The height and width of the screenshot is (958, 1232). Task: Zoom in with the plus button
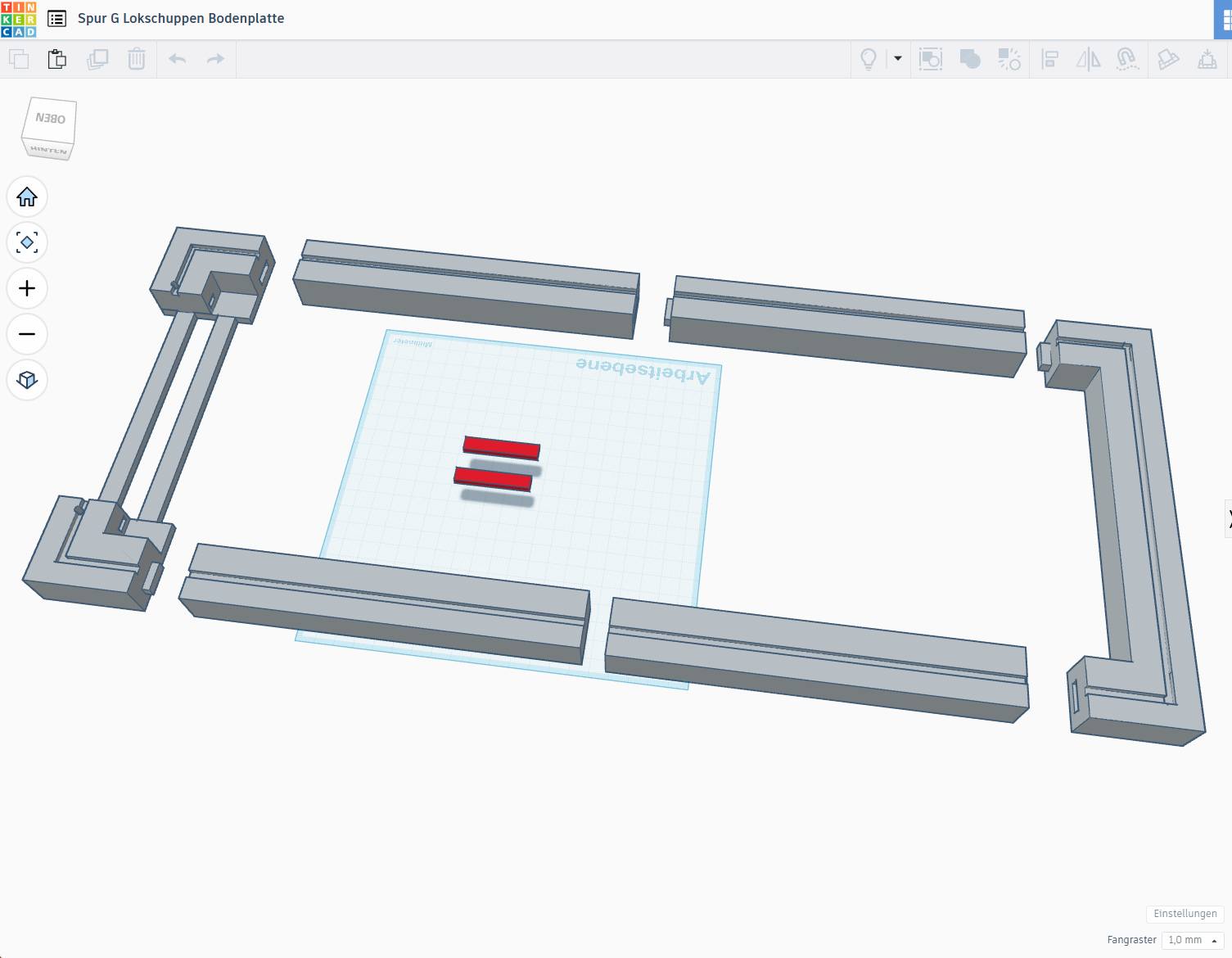27,289
